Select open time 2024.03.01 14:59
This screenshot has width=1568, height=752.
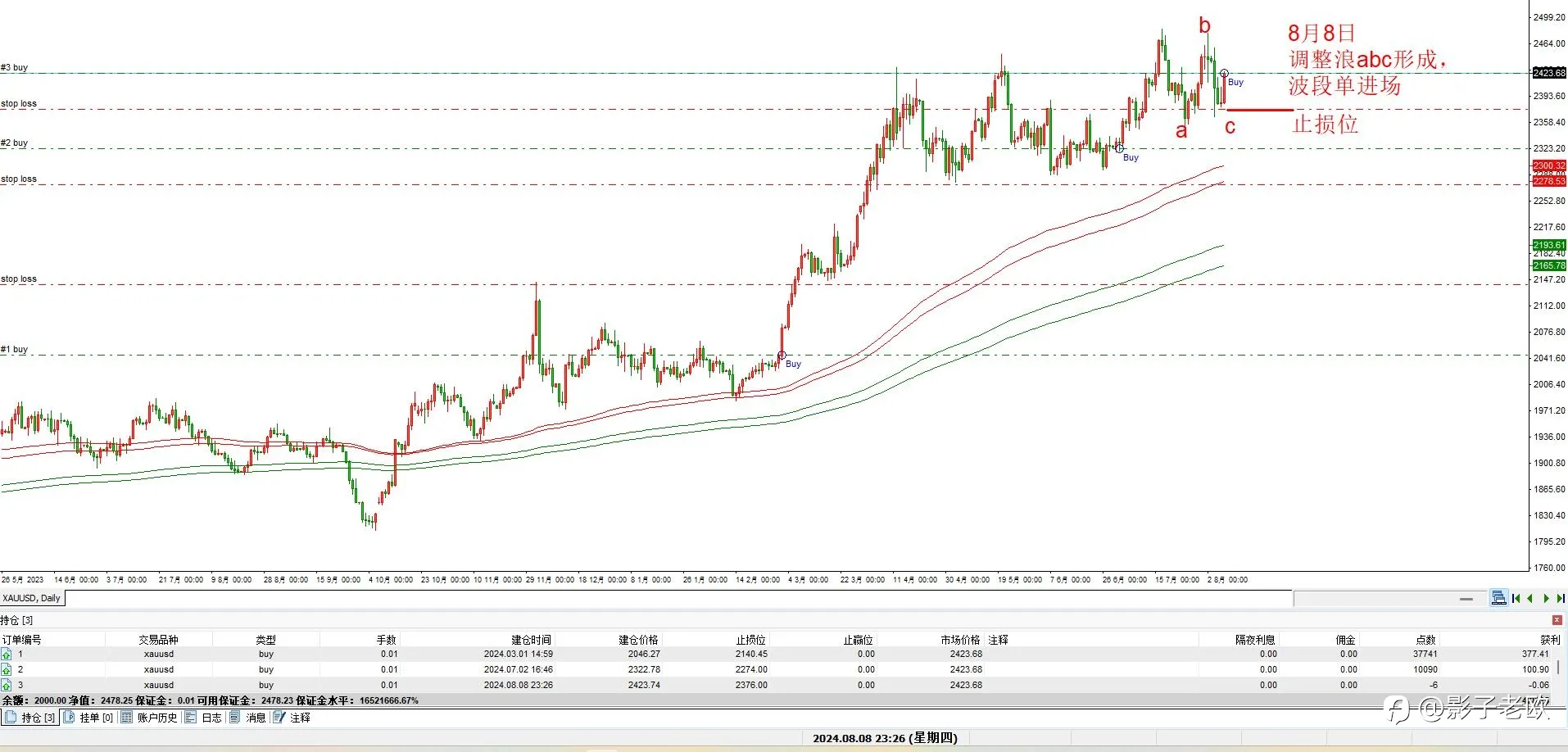tap(518, 654)
